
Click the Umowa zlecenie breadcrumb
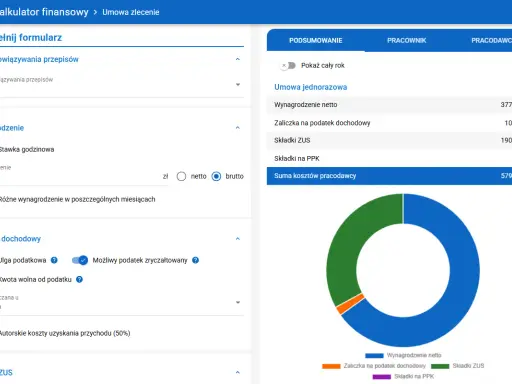coord(131,12)
